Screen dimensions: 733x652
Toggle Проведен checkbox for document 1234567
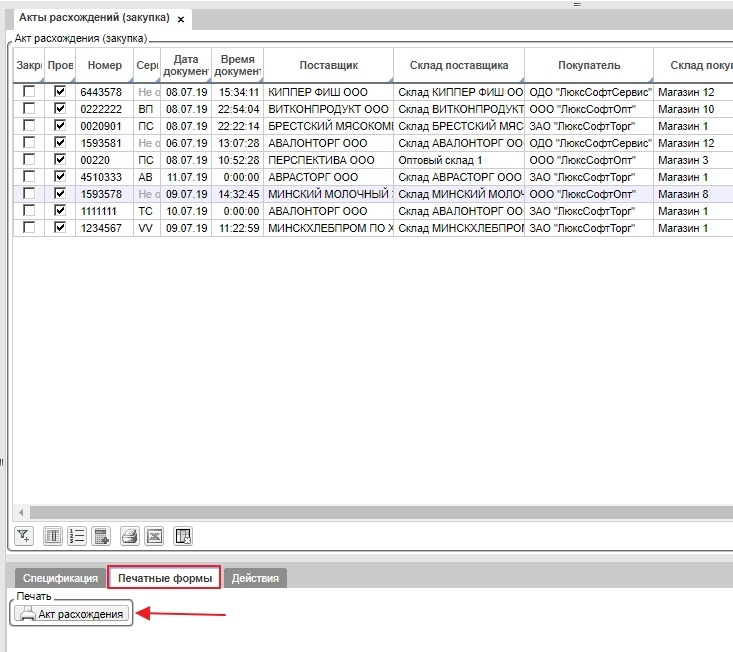pos(60,228)
